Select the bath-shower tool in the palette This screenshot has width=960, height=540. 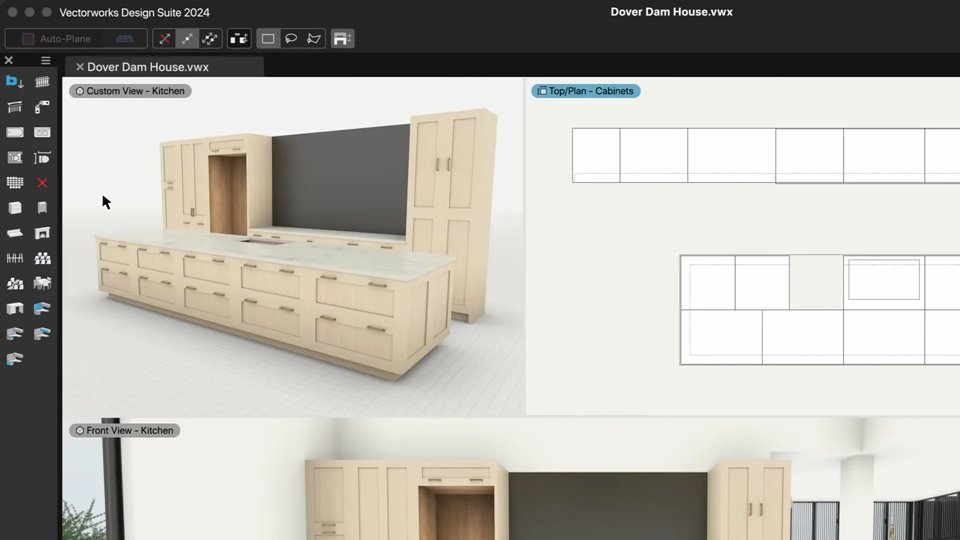[15, 107]
